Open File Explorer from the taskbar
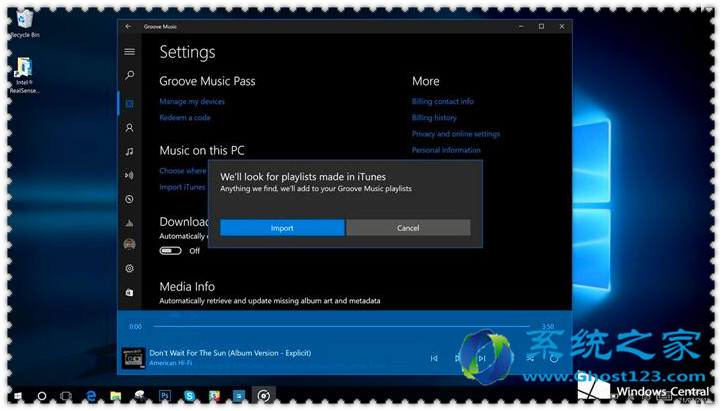Viewport: 722px width, 411px height. [x=116, y=396]
